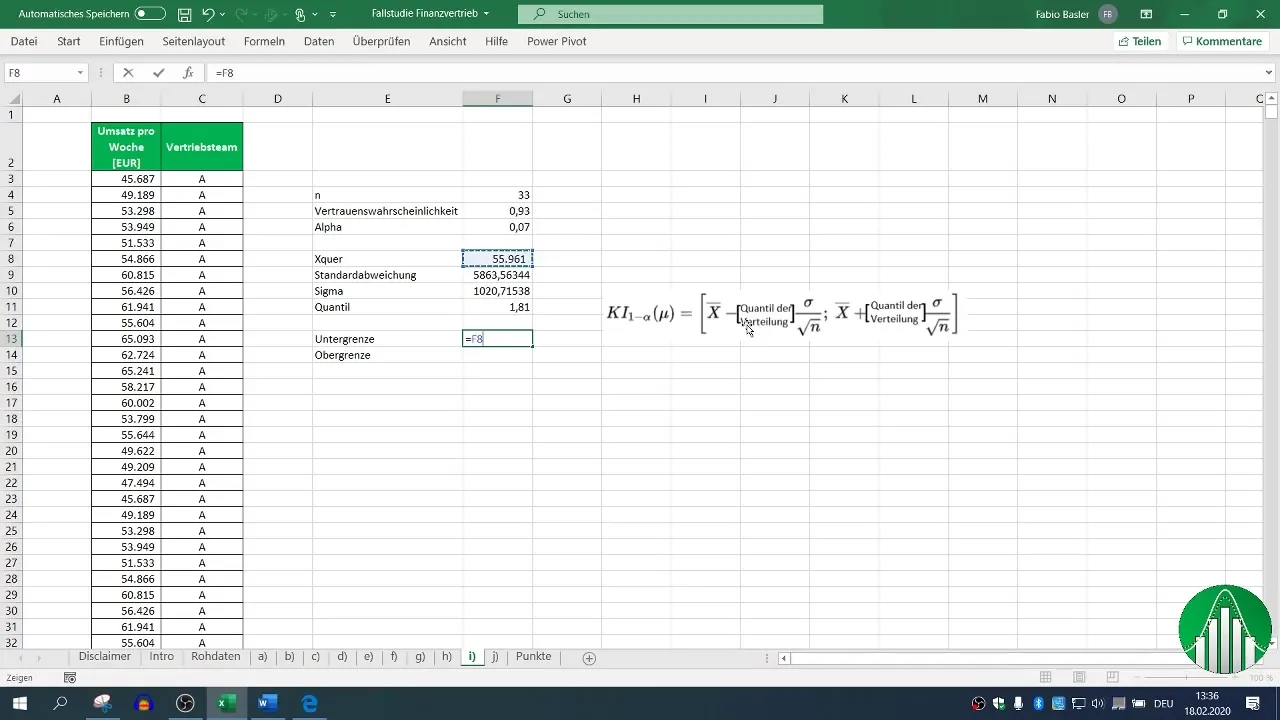The image size is (1280, 720).
Task: Open the undo history dropdown arrow
Action: click(222, 14)
